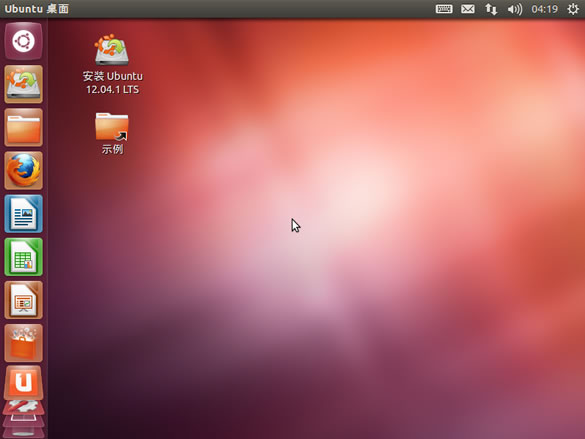
Task: Open System Settings wrench-gear icon
Action: 24,407
